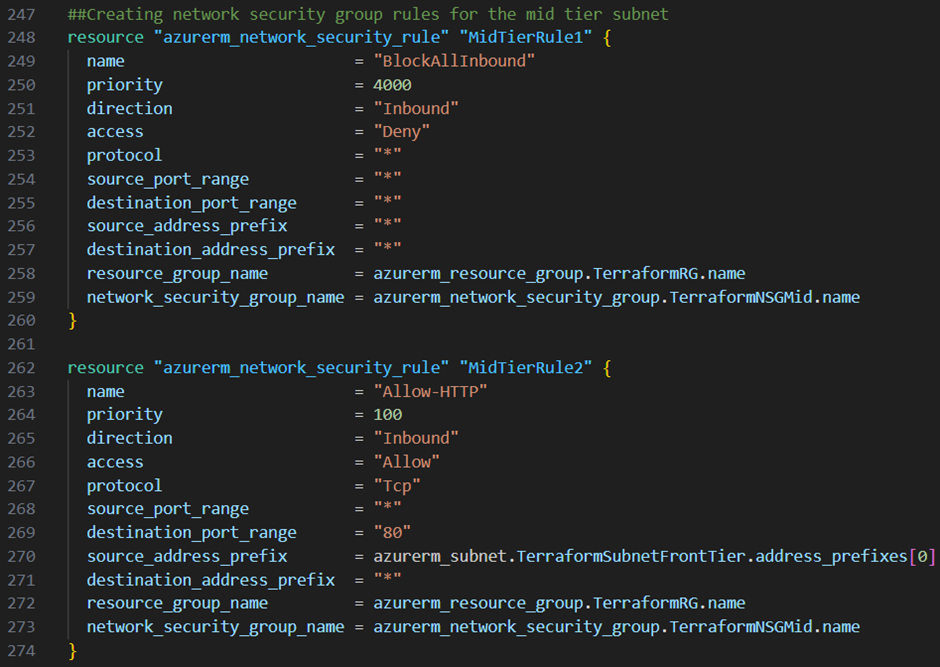Click the TerraformSubnetFrontTier address_prefixes reference

654,557
